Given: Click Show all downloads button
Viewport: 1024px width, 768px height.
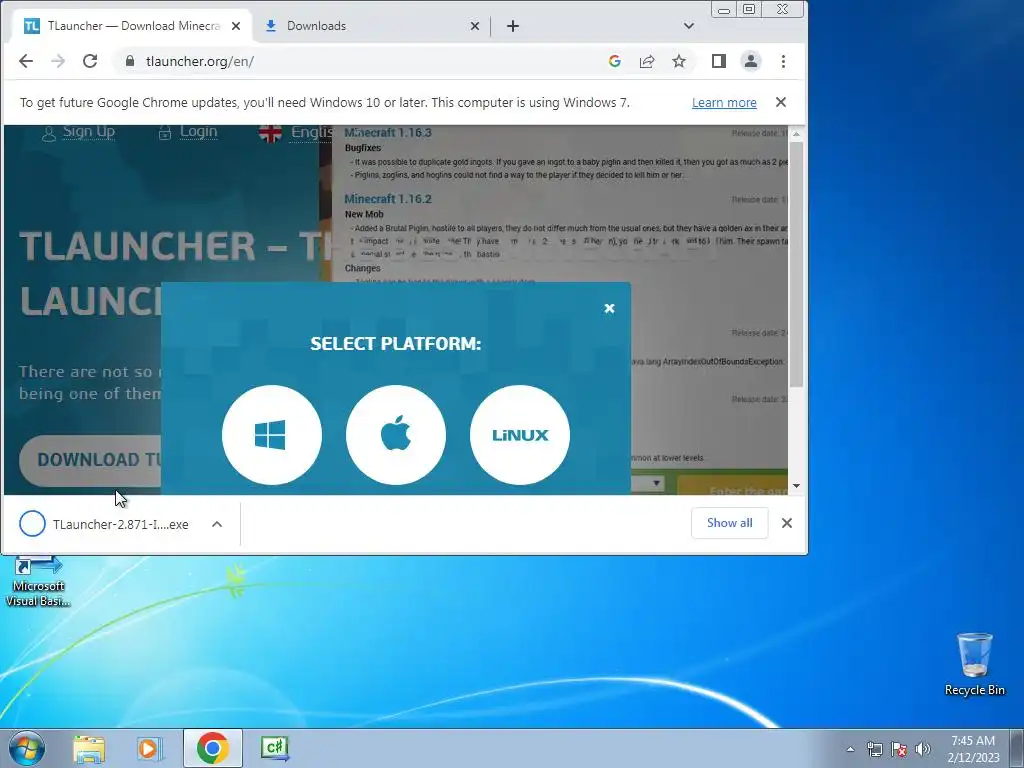Looking at the screenshot, I should pos(729,523).
